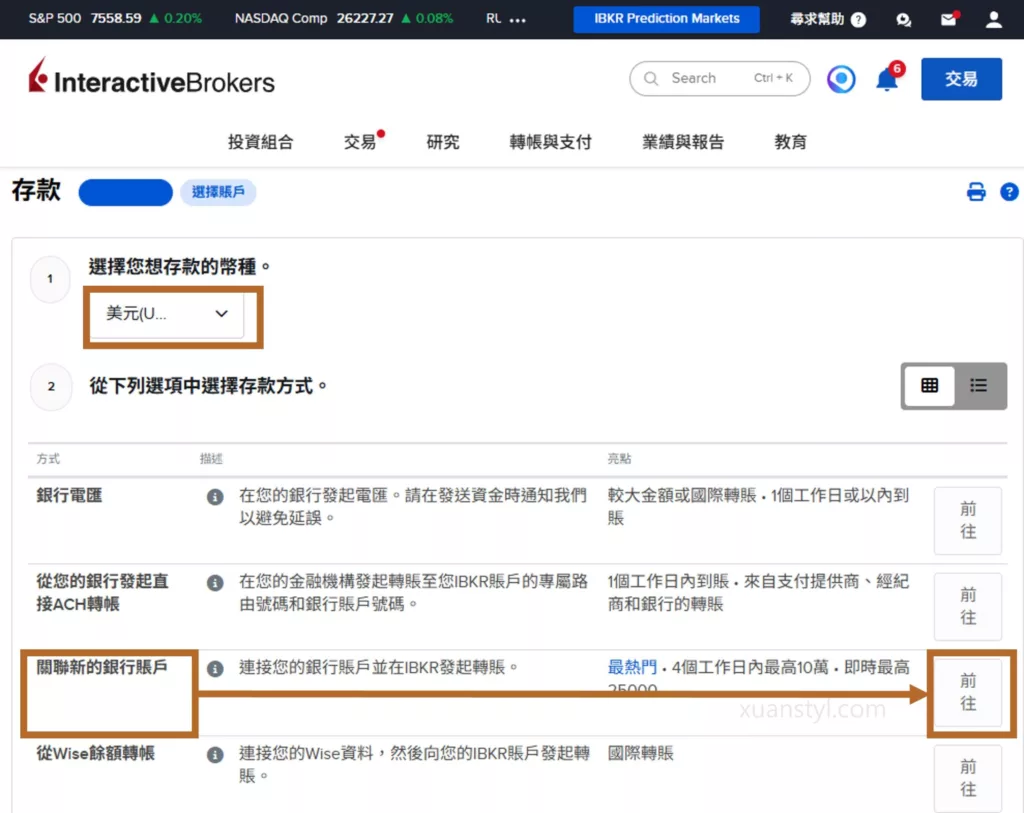Click the 亮點 column header
Image resolution: width=1024 pixels, height=813 pixels.
(619, 459)
